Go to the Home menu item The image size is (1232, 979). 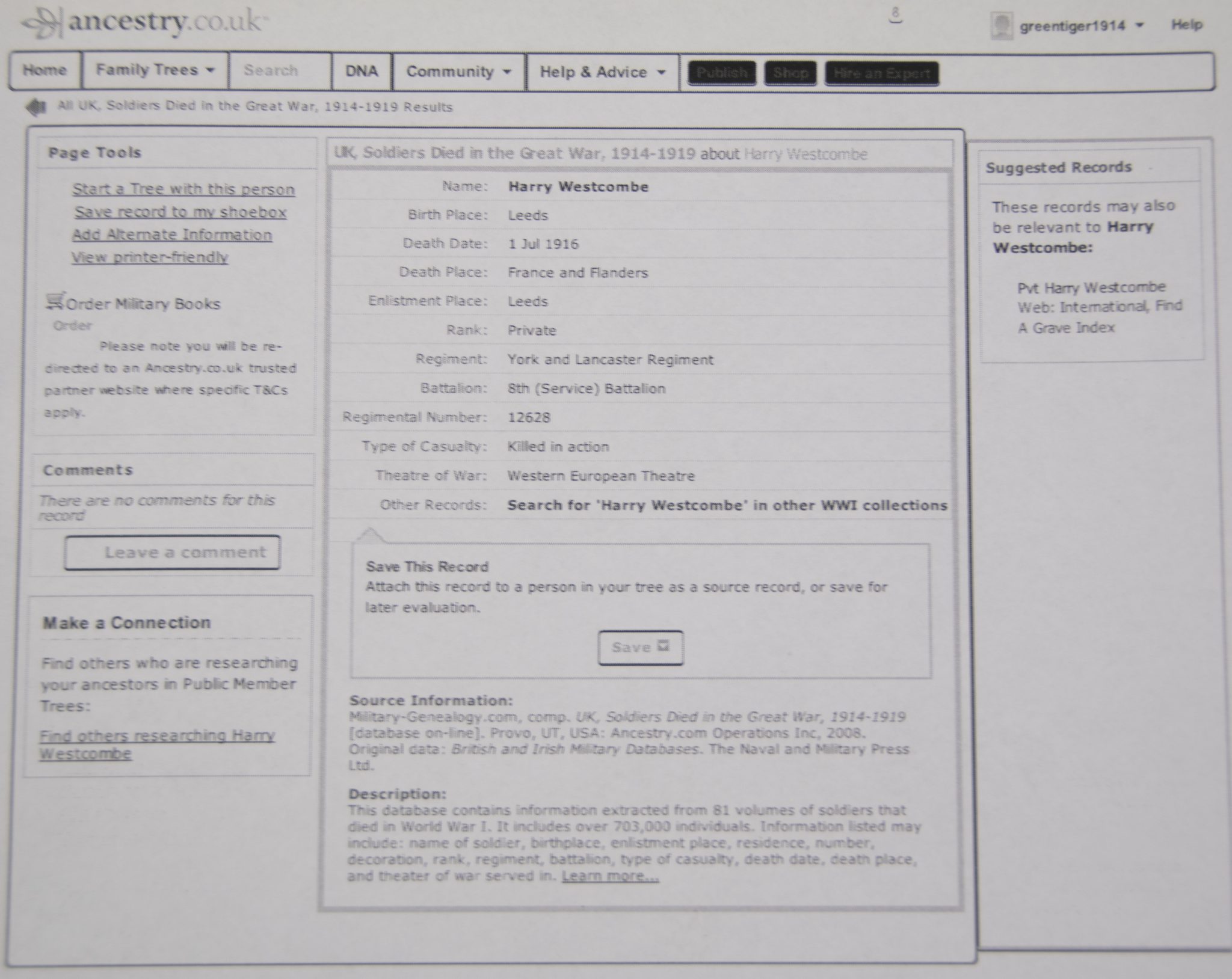click(x=45, y=70)
